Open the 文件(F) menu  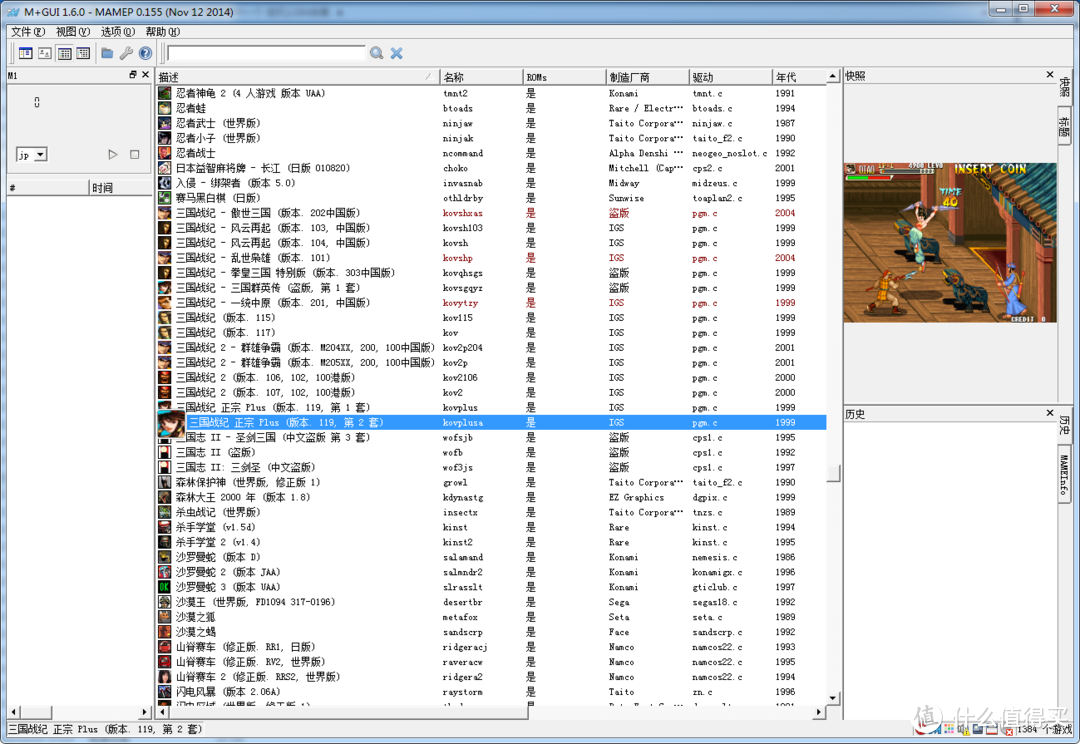[28, 32]
